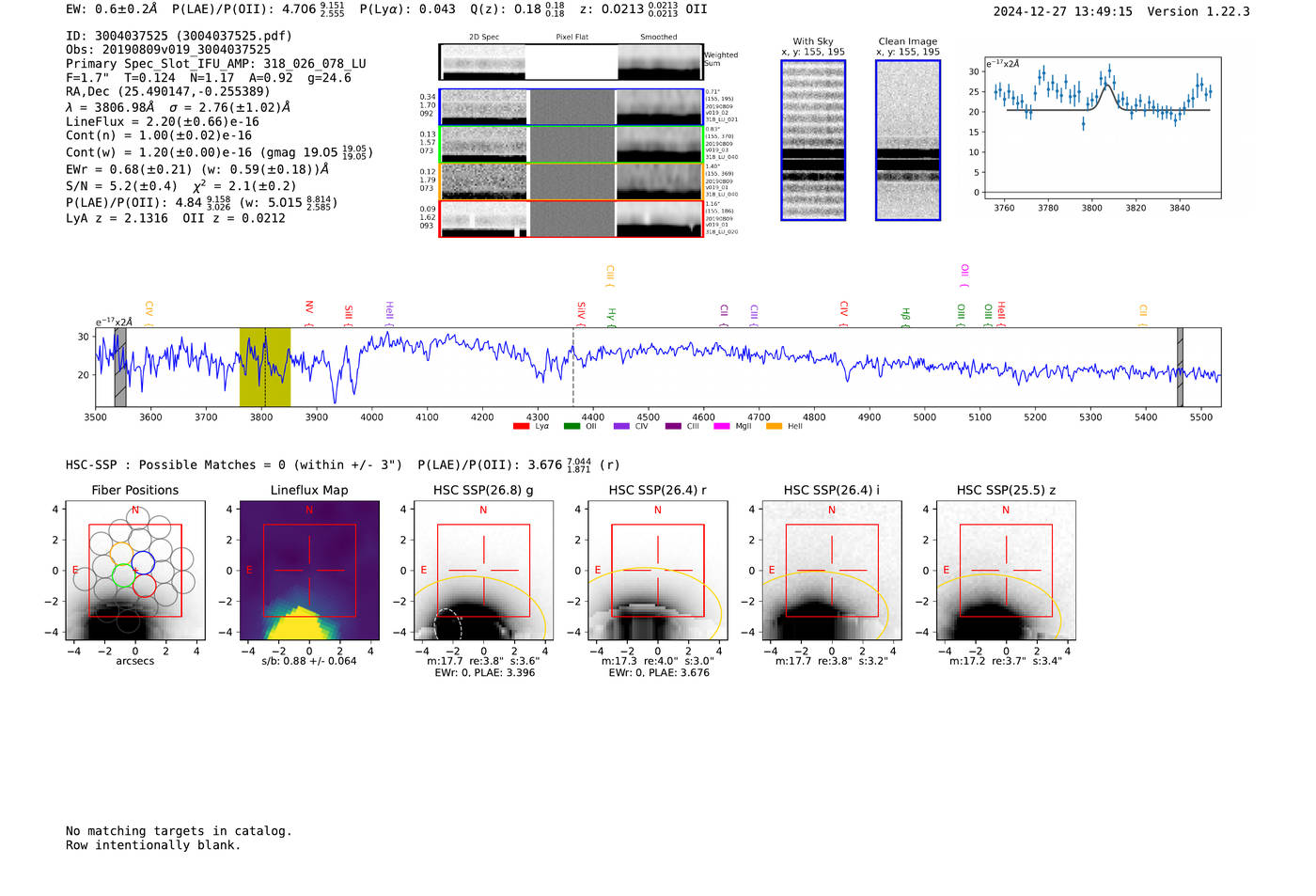
Task: Click the yellow highlighted region near 3800 Å
Action: (264, 368)
